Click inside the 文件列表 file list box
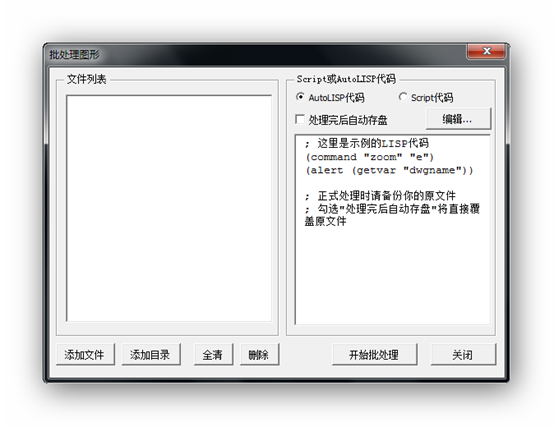 (x=169, y=208)
